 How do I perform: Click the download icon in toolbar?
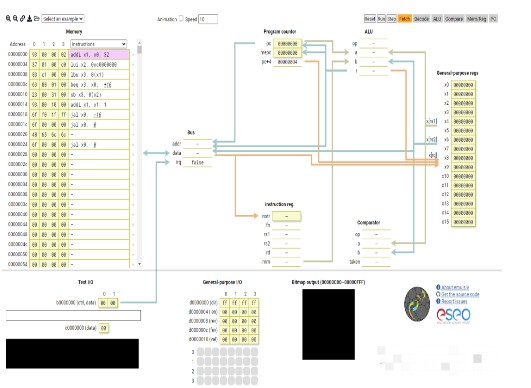click(x=29, y=19)
